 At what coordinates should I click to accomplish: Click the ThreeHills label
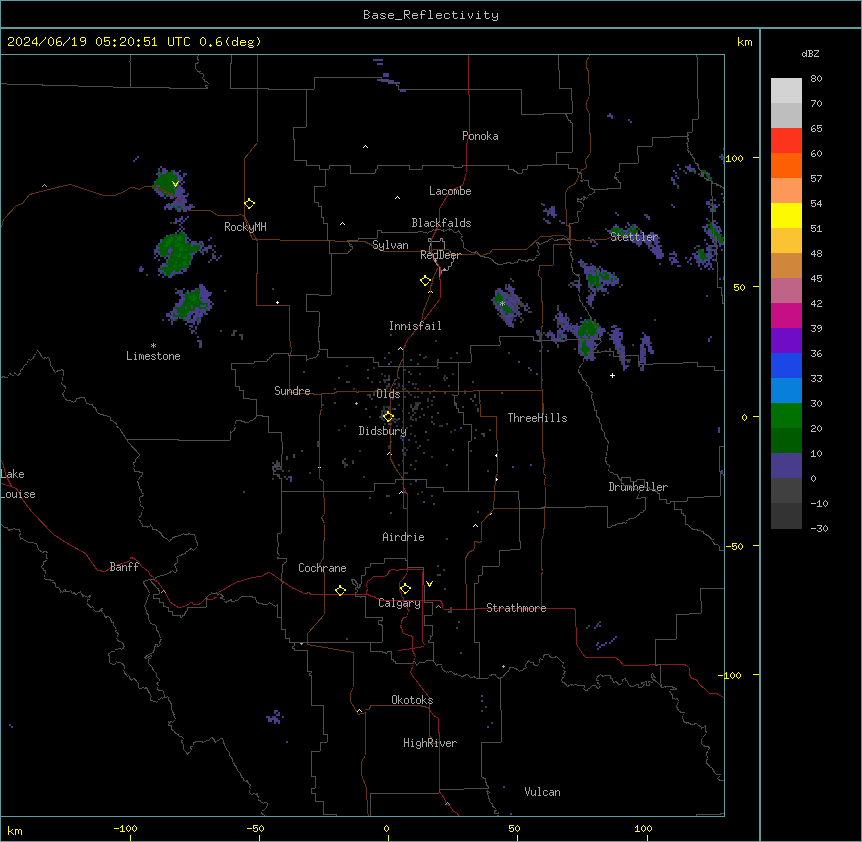pos(537,418)
